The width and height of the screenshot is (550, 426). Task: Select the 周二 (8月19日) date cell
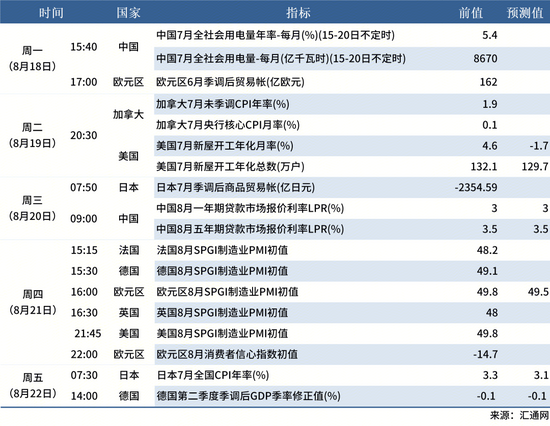pos(32,135)
